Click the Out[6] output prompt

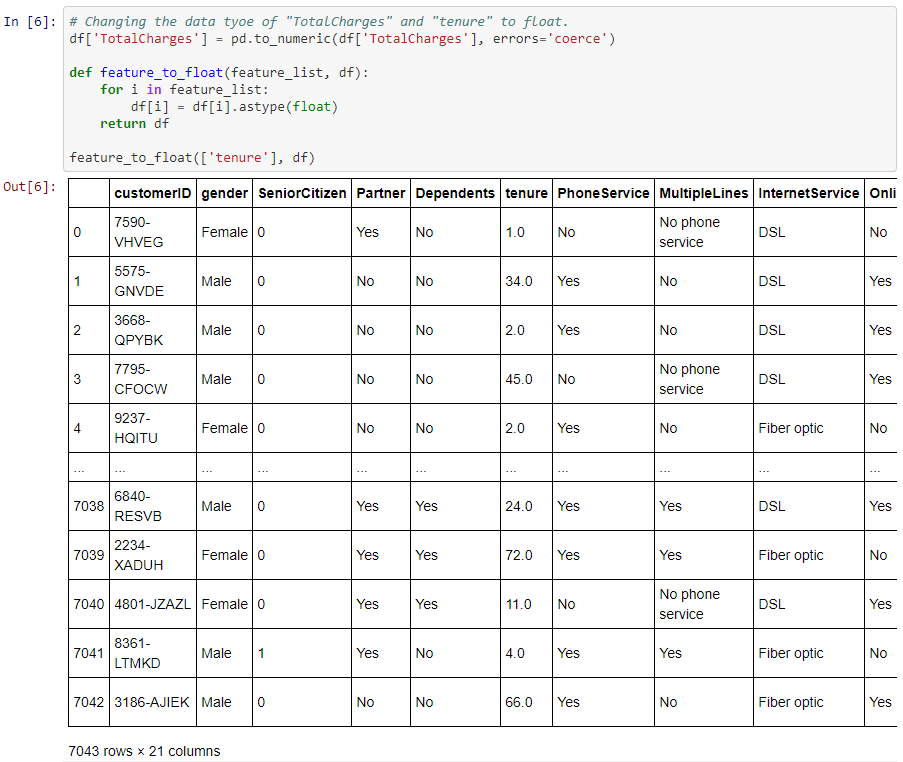(31, 187)
